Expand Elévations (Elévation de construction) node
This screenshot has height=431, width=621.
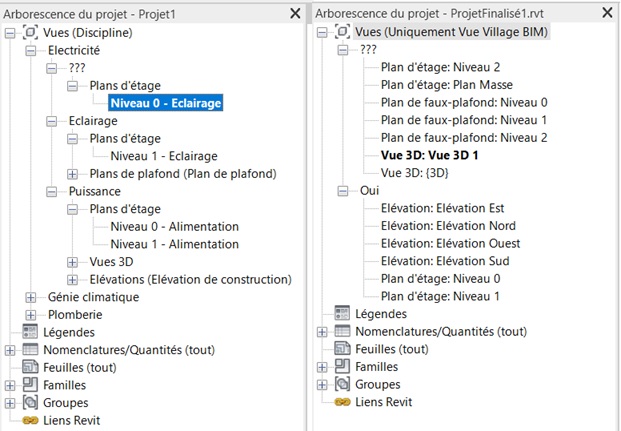point(72,280)
